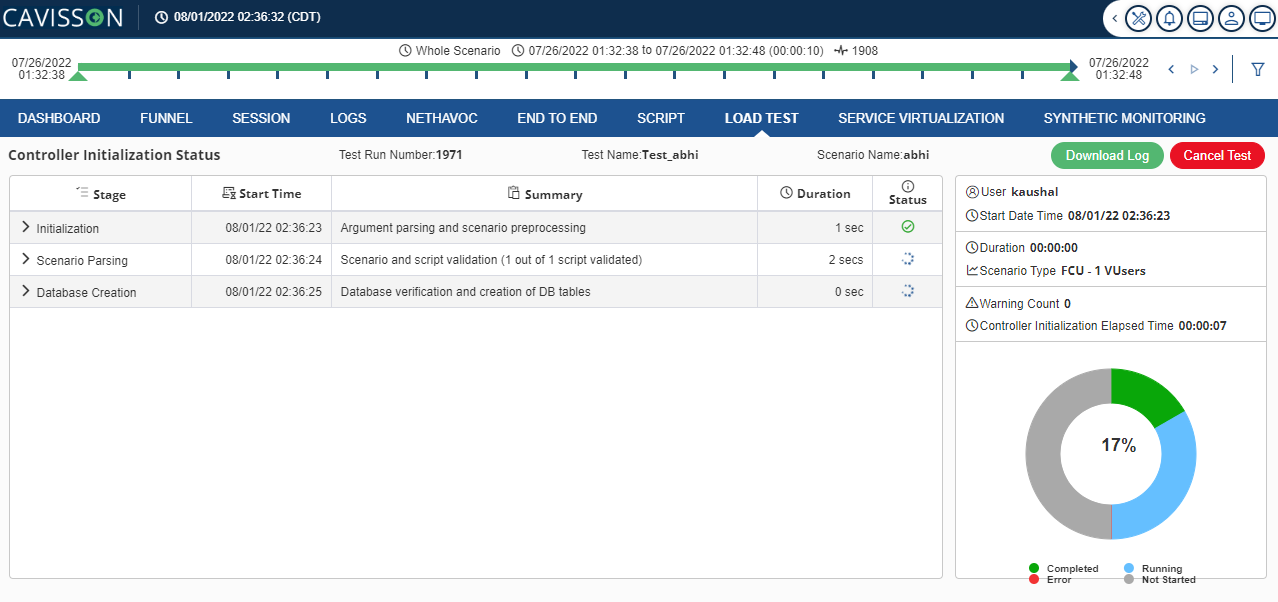This screenshot has width=1278, height=602.
Task: Go to next time window arrow
Action: (1215, 69)
